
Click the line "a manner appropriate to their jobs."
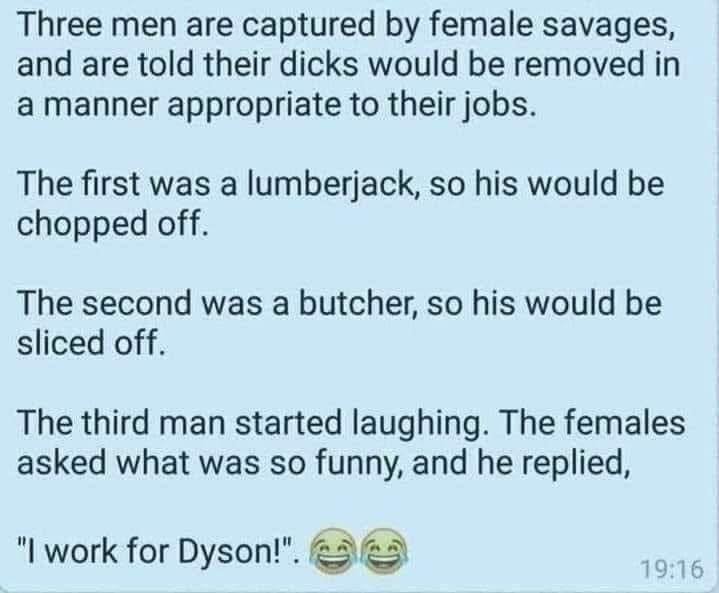(x=277, y=106)
